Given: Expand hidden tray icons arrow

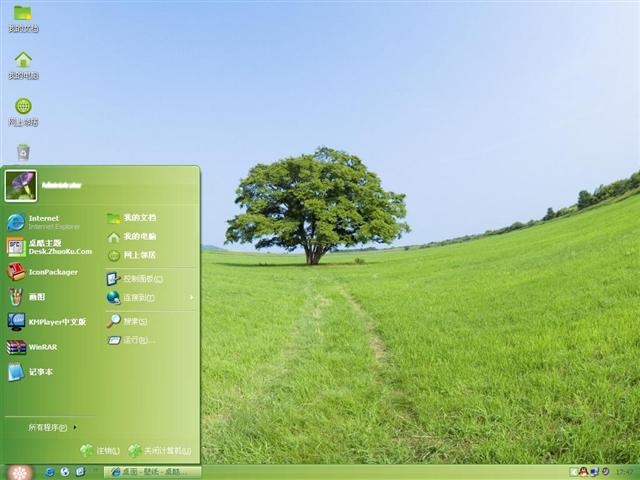Looking at the screenshot, I should tap(573, 472).
